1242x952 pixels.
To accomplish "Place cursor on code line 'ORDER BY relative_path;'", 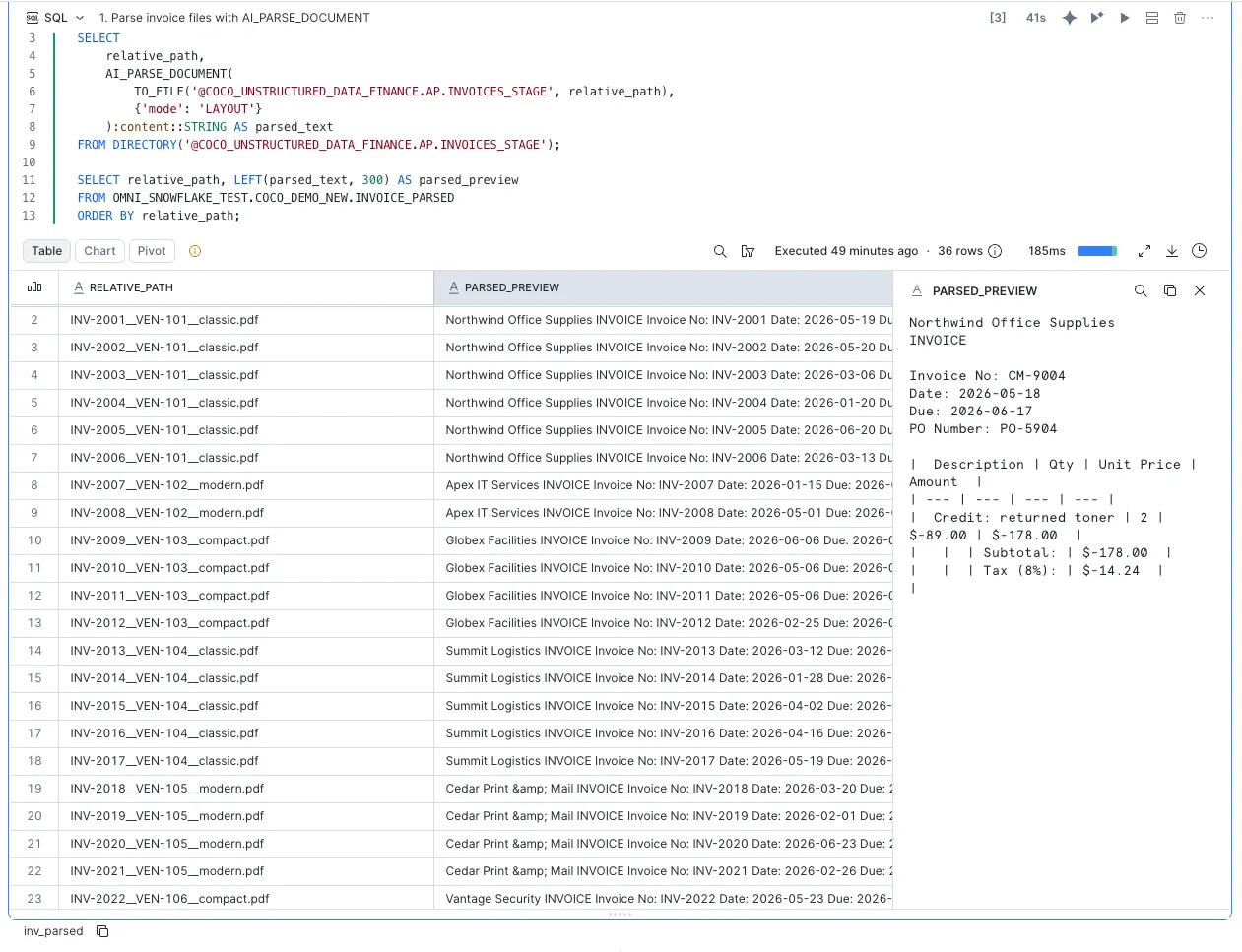I will (159, 216).
